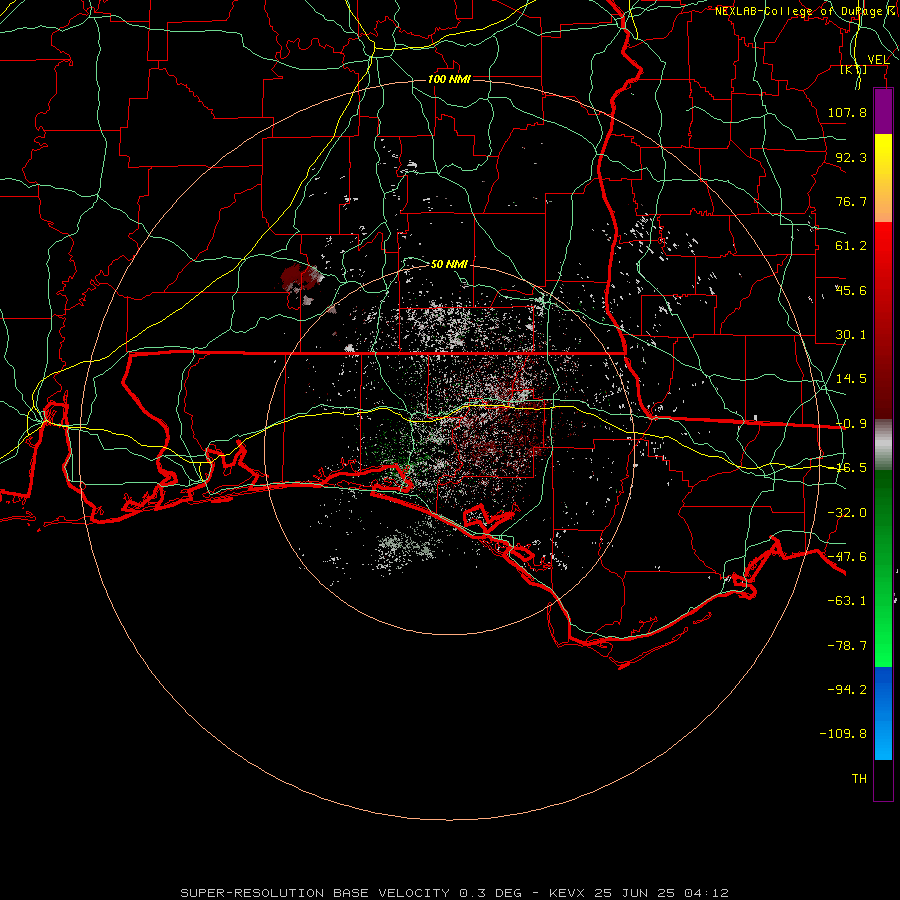Select the 76.7 velocity scale value
This screenshot has height=900, width=900.
[x=851, y=201]
